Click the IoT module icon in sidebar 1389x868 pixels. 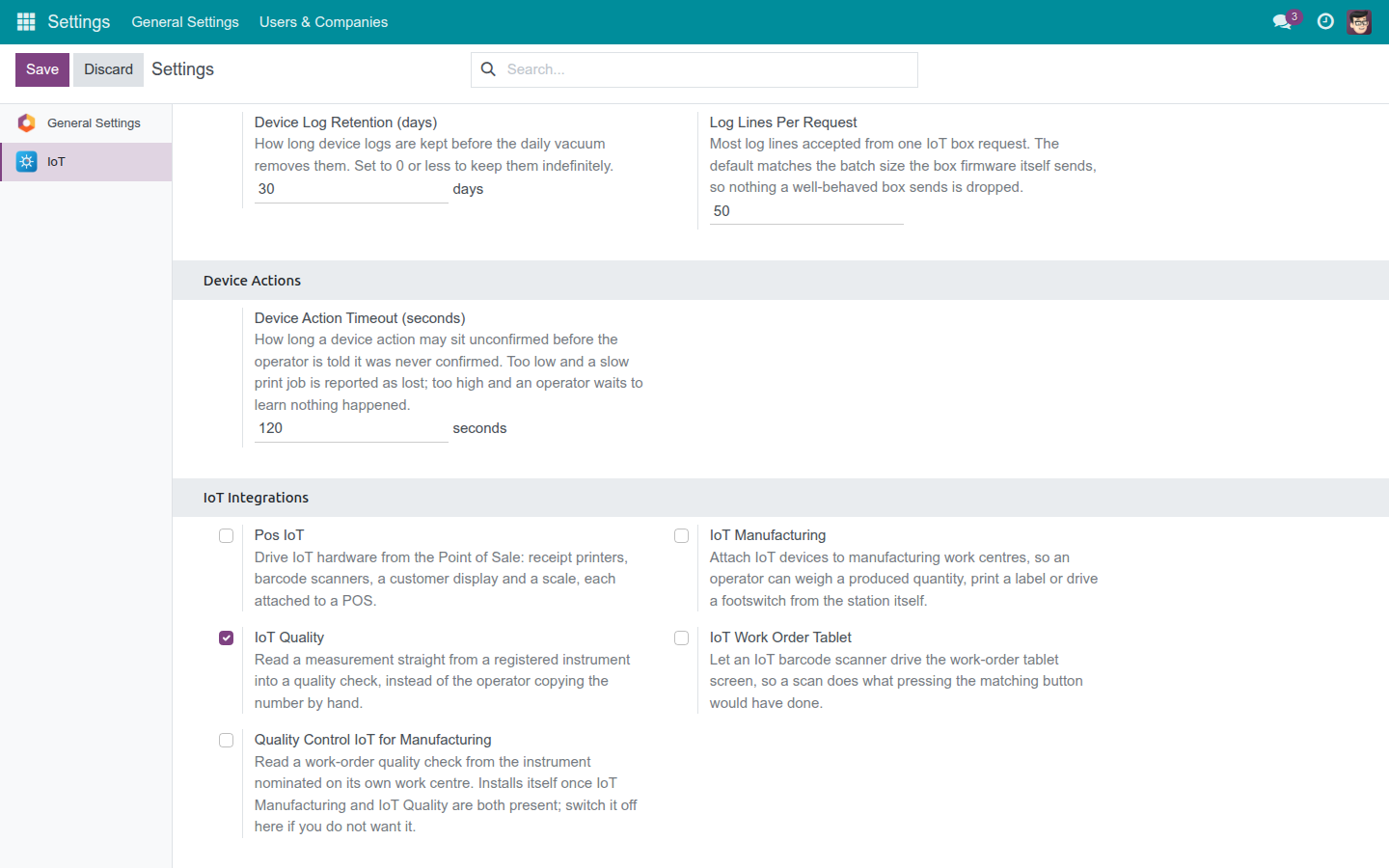[x=26, y=161]
